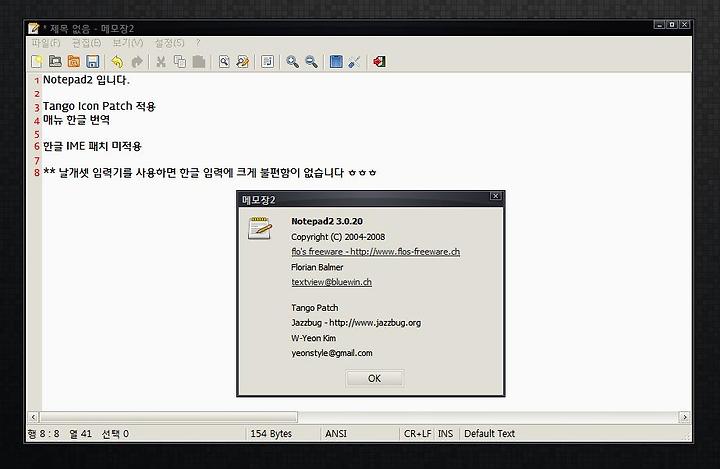The height and width of the screenshot is (469, 720).
Task: Zoom out with the minus magnifier icon
Action: (x=311, y=62)
